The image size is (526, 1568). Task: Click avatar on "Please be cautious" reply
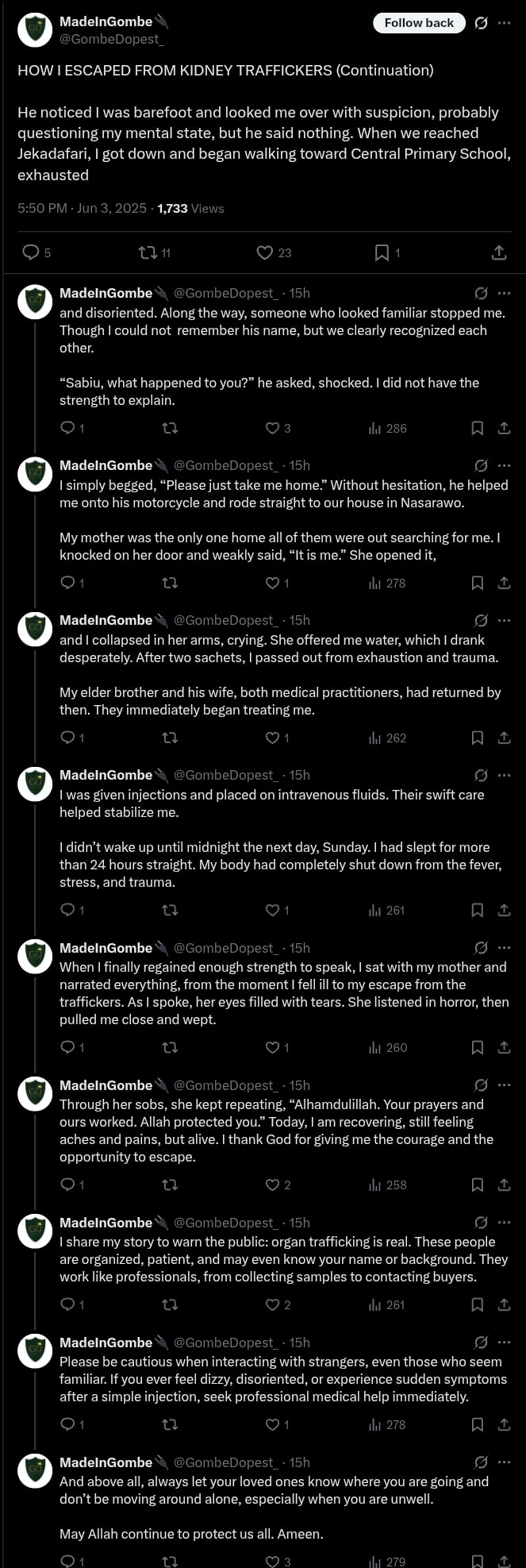(35, 1350)
